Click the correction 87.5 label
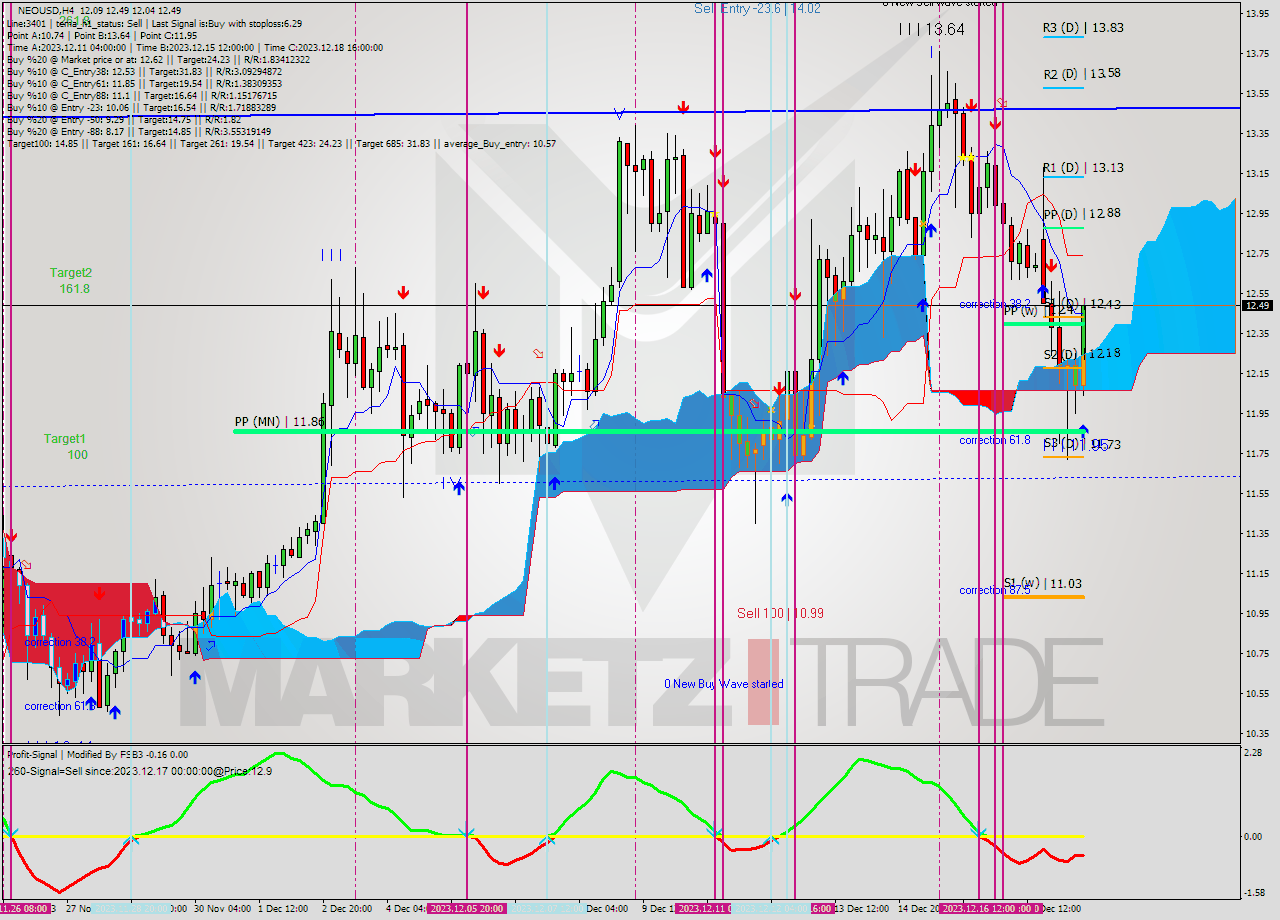 [995, 590]
